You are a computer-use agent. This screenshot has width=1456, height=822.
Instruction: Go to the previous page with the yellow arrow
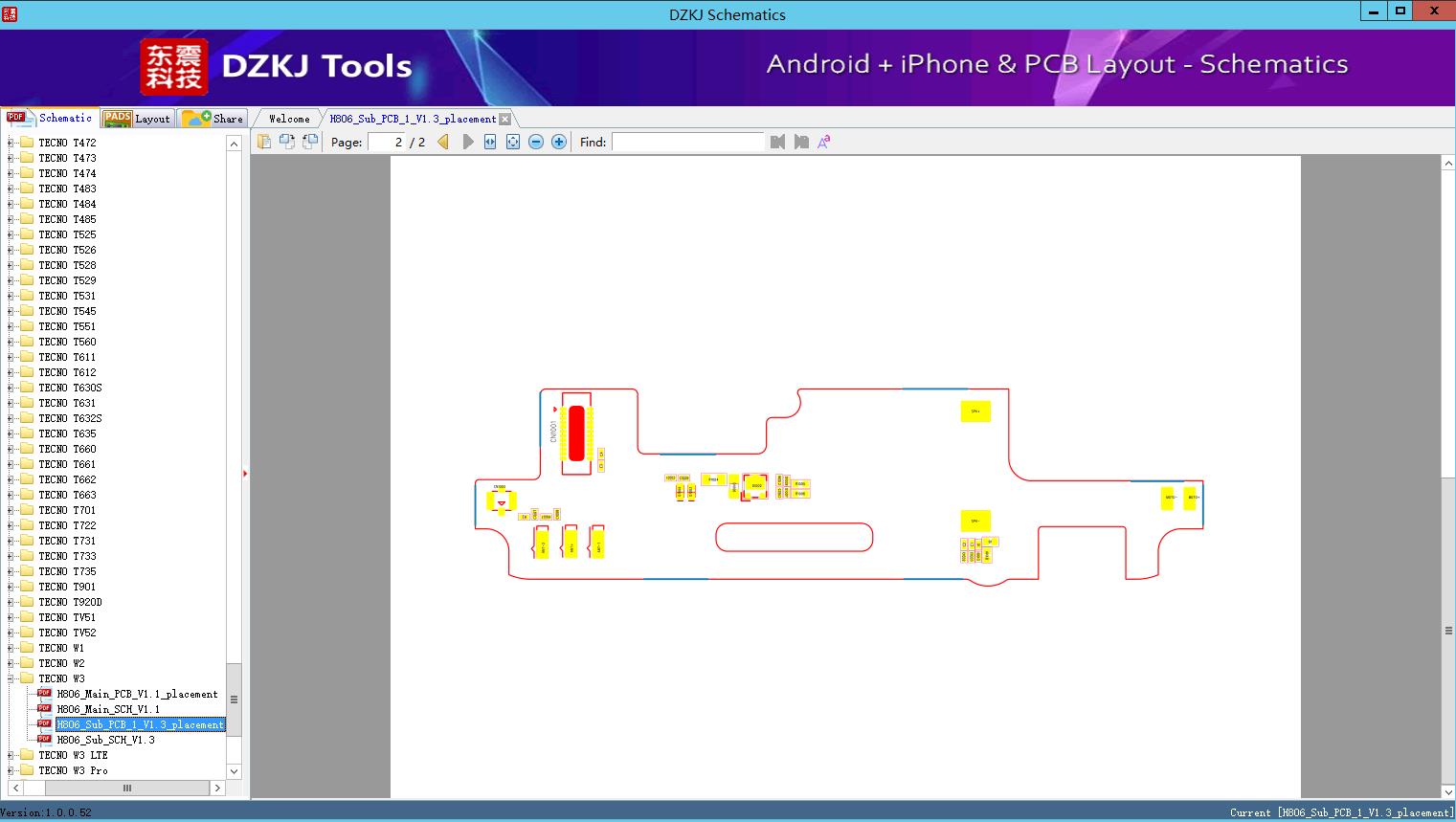tap(443, 142)
